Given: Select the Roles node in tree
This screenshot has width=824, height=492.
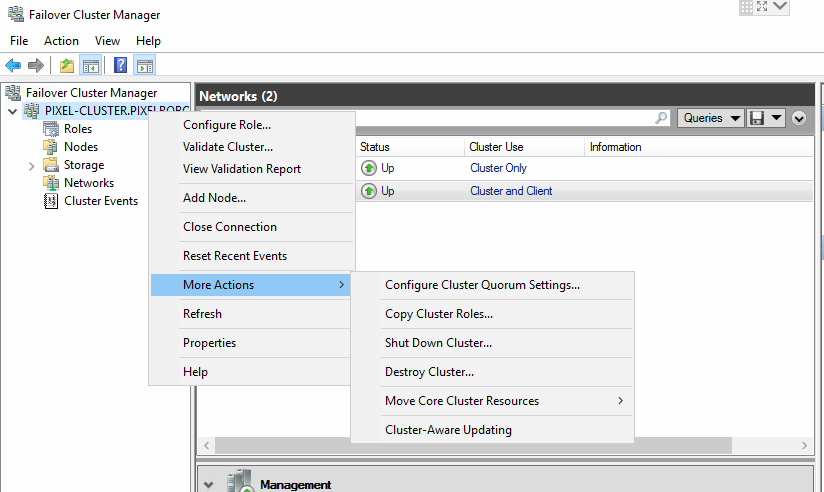Looking at the screenshot, I should pos(77,129).
